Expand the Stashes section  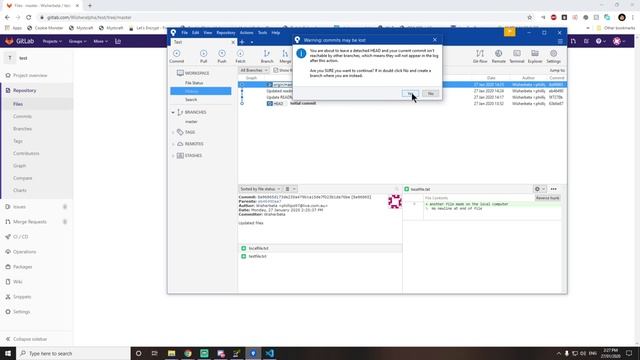point(173,156)
